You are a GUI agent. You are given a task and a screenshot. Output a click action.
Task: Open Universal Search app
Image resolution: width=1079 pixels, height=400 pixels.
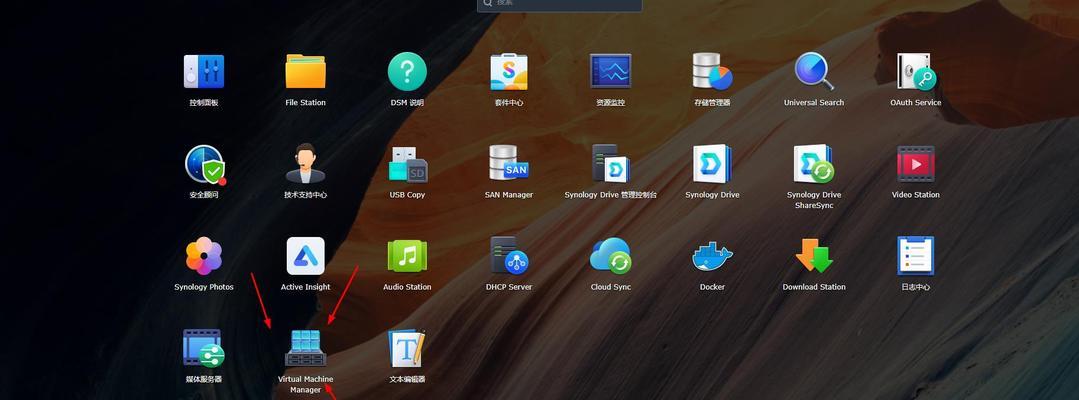814,72
